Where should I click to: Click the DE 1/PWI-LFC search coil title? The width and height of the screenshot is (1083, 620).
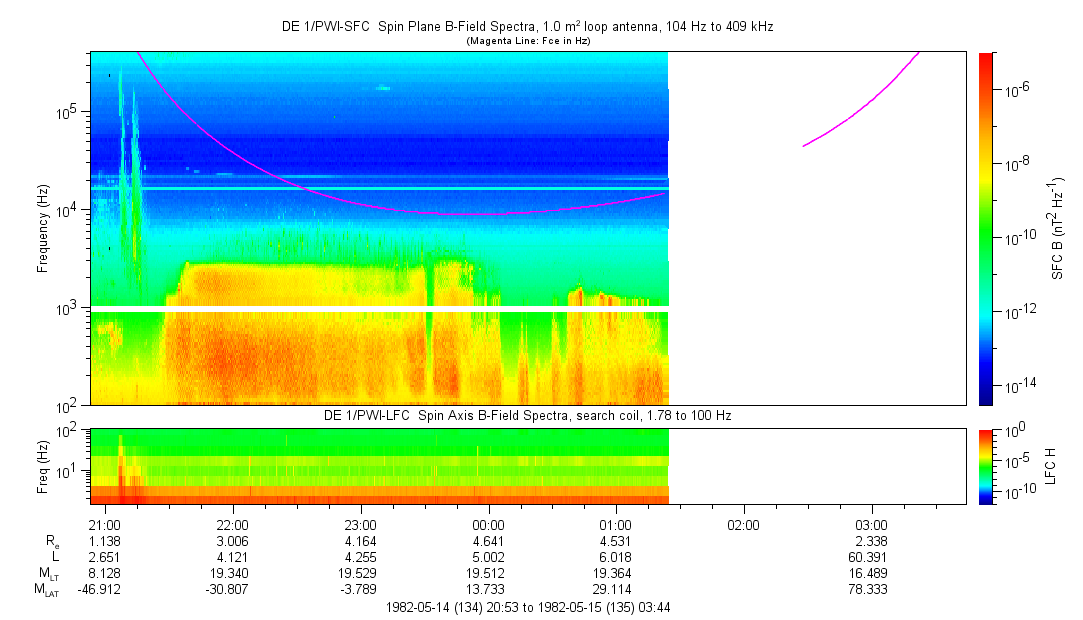527,415
